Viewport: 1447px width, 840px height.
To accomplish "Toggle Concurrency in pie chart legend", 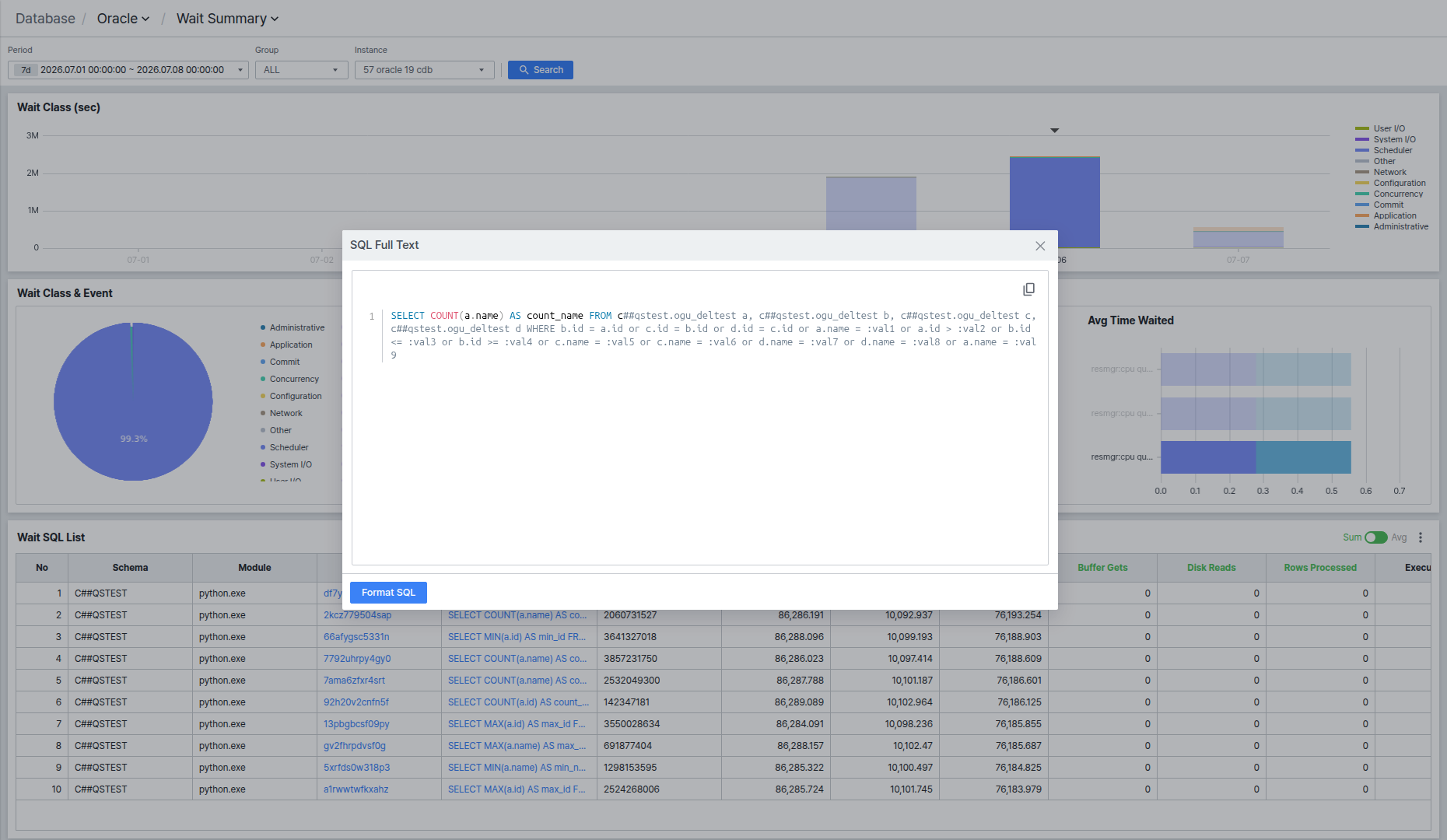I will click(289, 379).
